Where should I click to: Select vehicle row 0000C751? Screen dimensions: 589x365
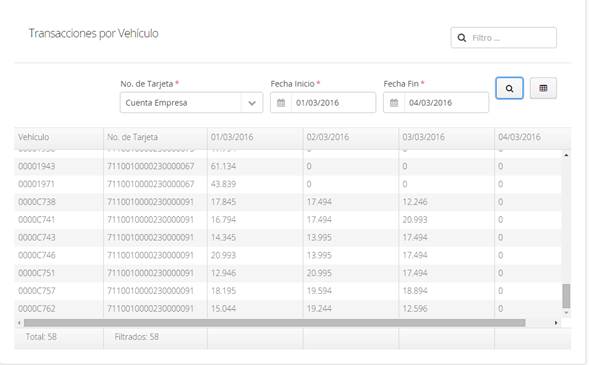pyautogui.click(x=288, y=273)
